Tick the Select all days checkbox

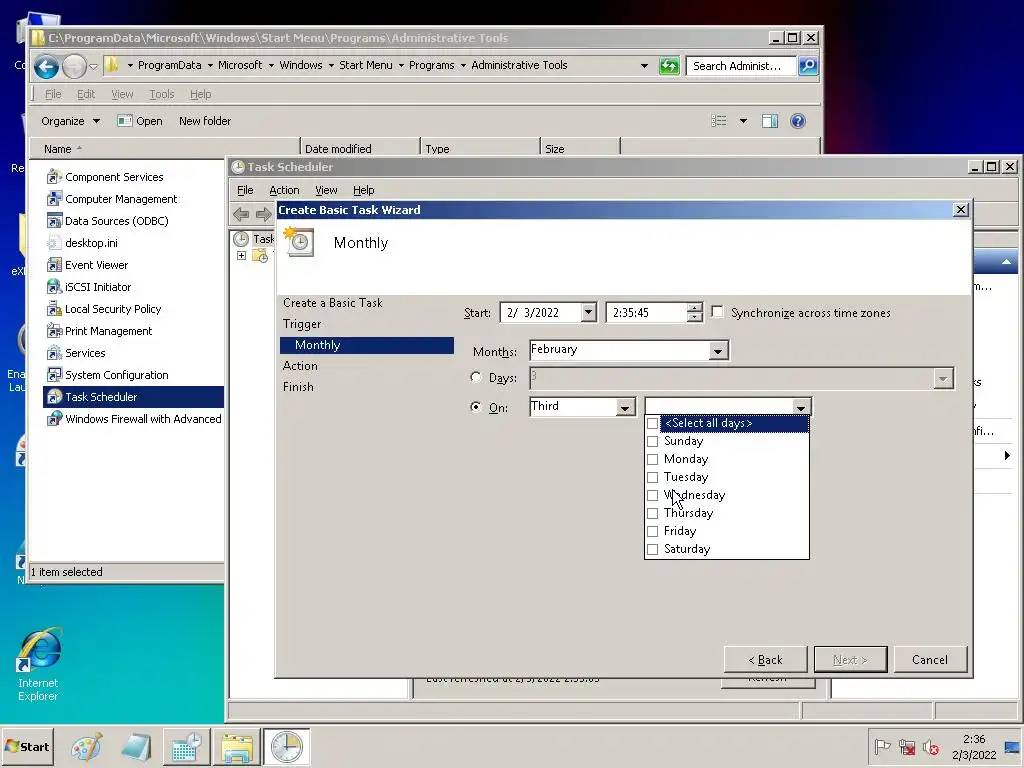click(x=652, y=423)
